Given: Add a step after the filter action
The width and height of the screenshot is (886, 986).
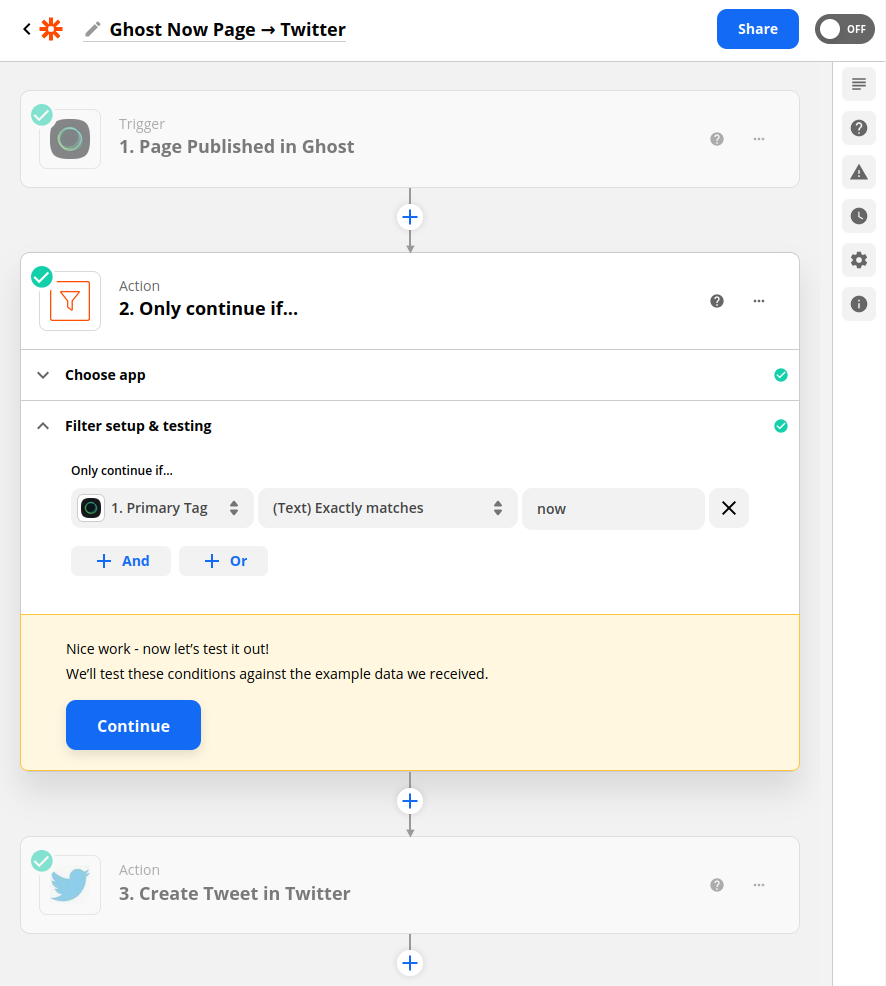Looking at the screenshot, I should 410,801.
